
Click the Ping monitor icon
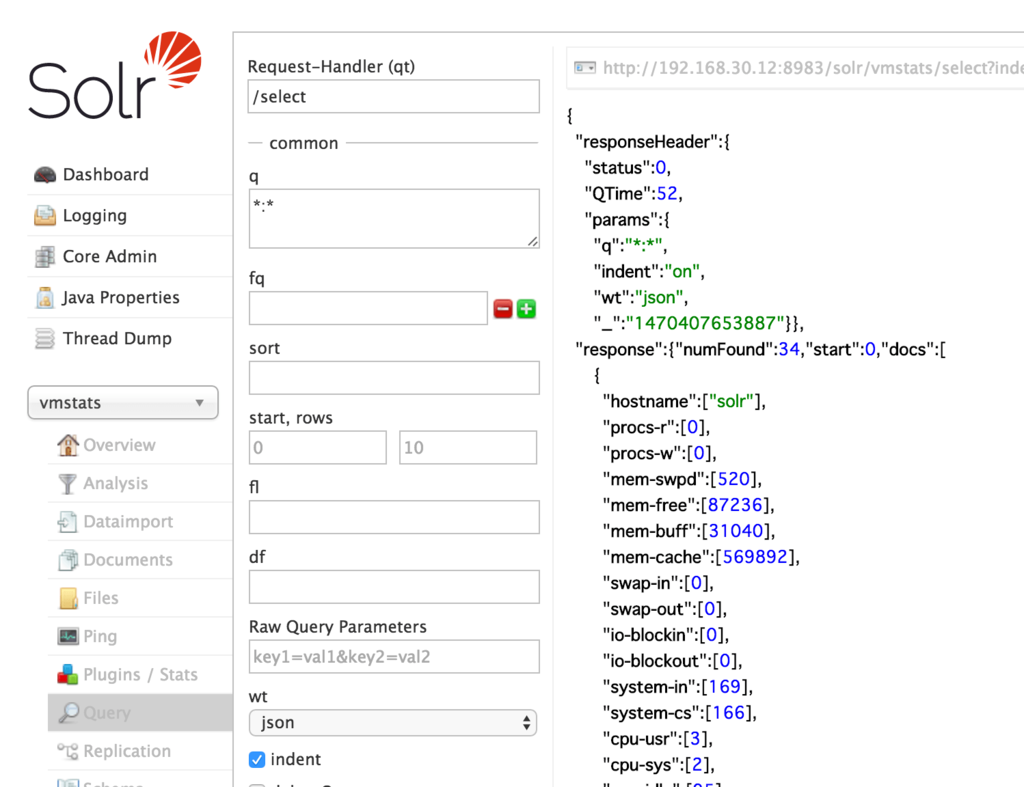pyautogui.click(x=68, y=636)
